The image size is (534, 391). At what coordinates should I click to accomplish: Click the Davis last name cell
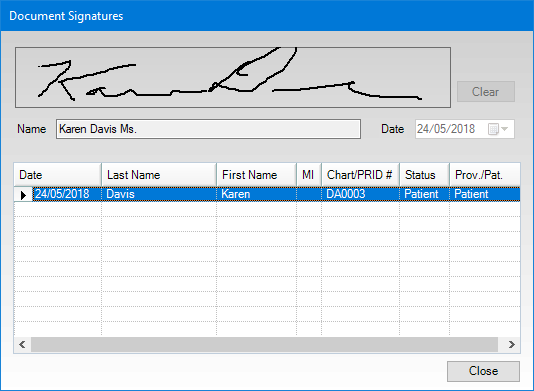point(159,194)
